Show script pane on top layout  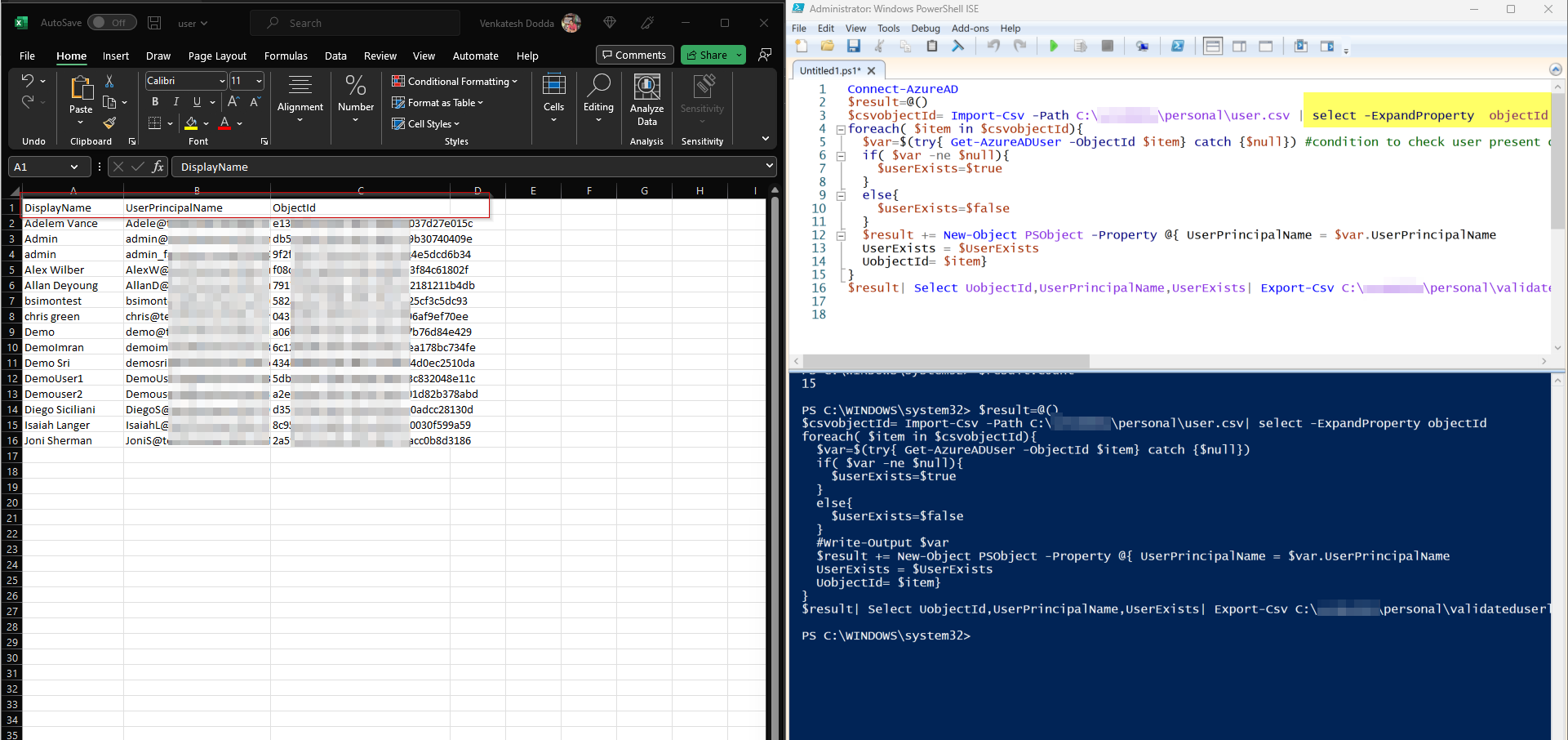click(1213, 47)
